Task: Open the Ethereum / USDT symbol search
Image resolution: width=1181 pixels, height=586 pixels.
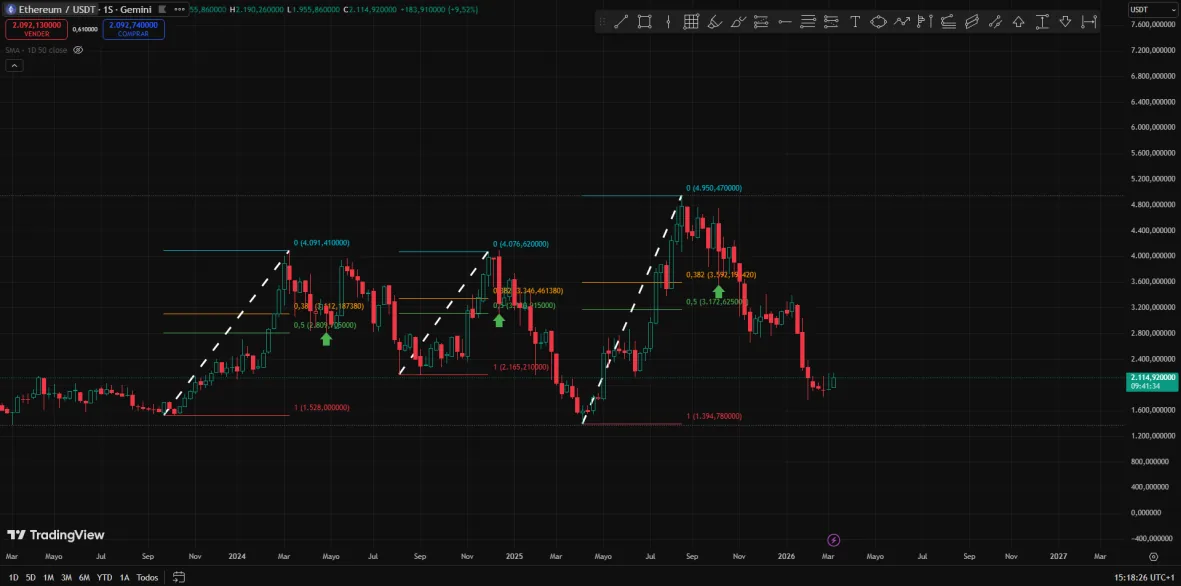Action: (52, 10)
